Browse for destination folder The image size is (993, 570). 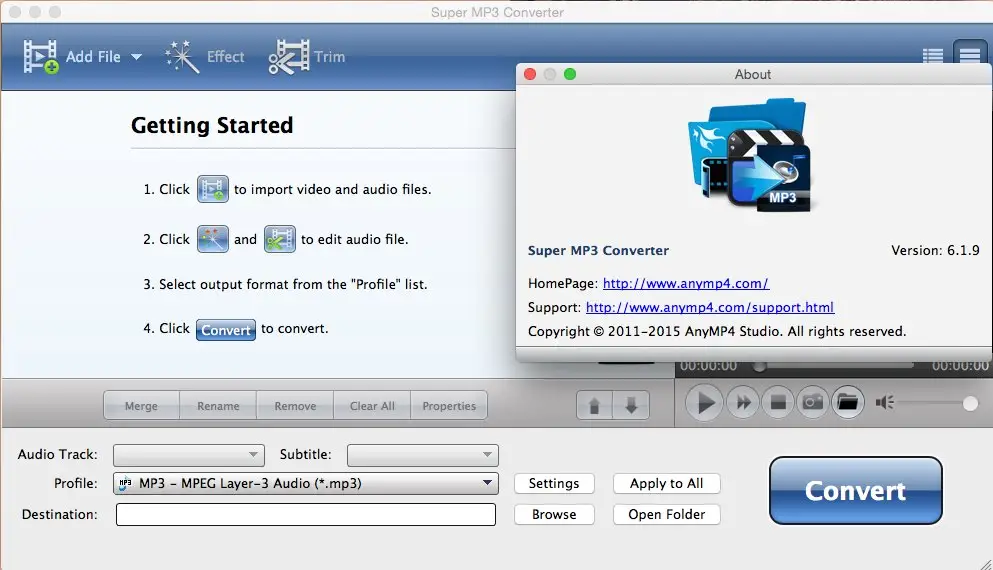(x=554, y=514)
